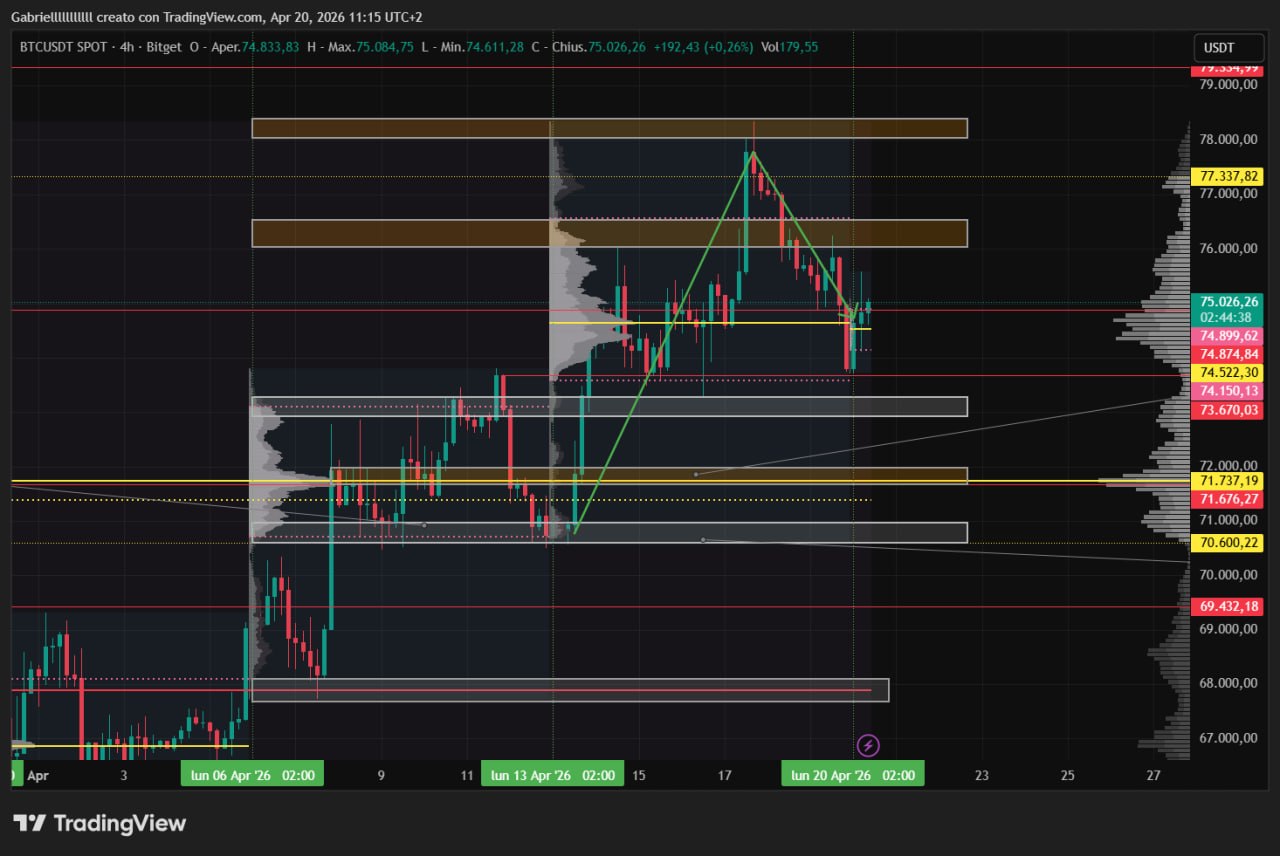Click the 76.000,00 price scale tick
The image size is (1280, 856).
coord(1227,249)
